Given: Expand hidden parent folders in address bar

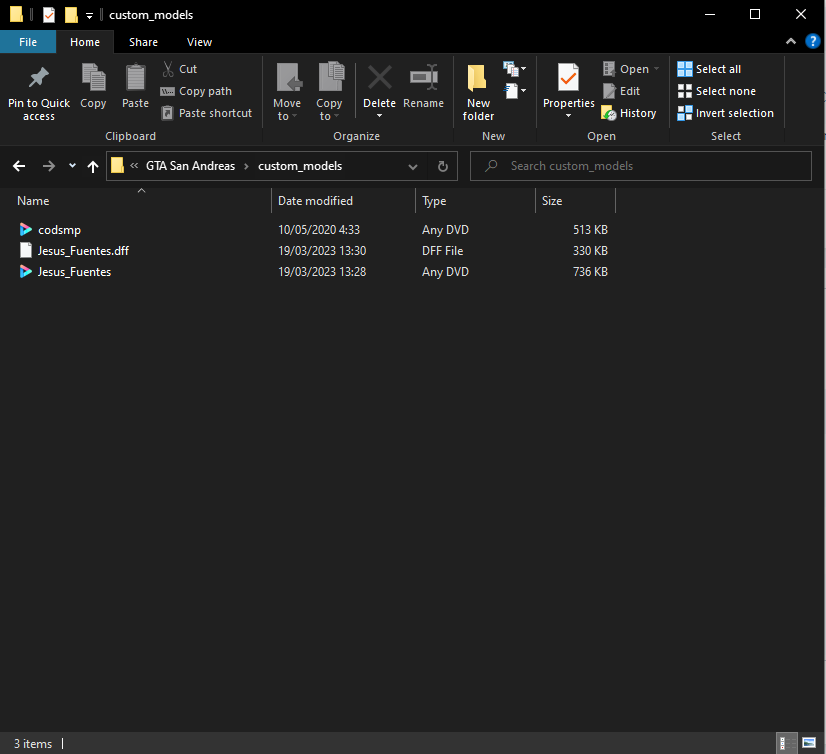Looking at the screenshot, I should (x=134, y=166).
